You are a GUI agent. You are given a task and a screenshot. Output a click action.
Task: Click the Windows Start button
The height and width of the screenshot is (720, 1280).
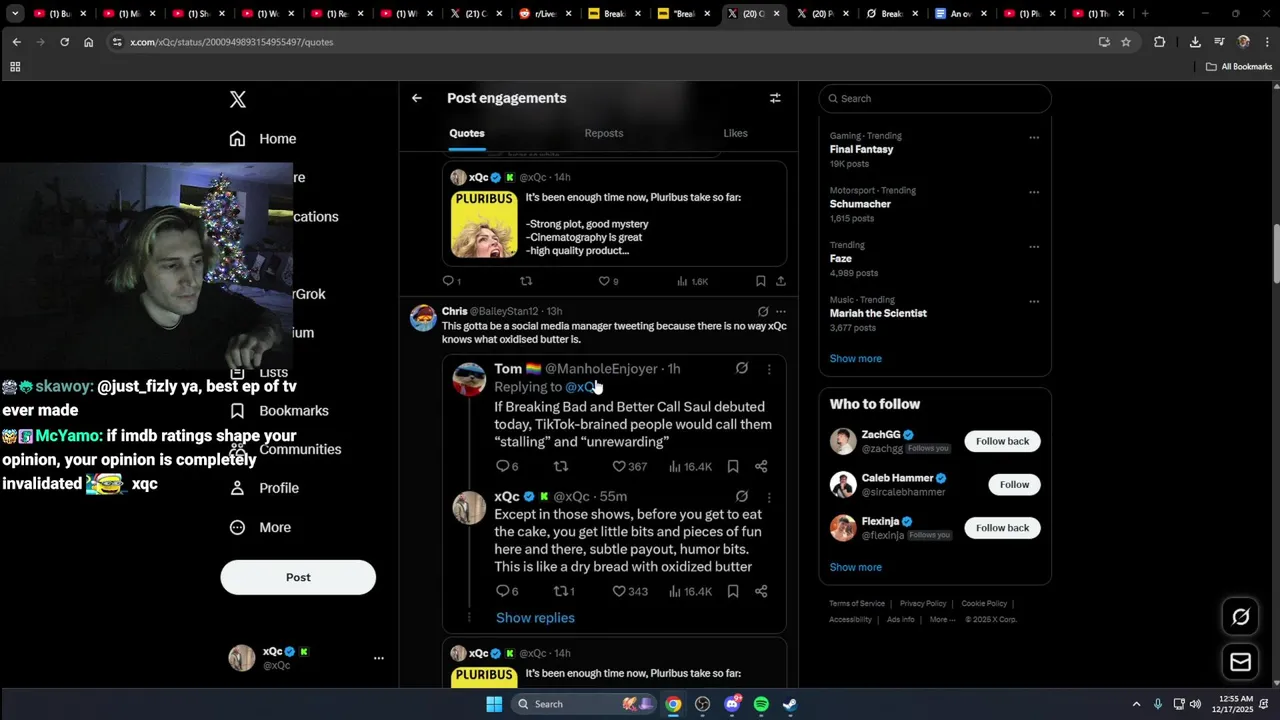[x=494, y=704]
